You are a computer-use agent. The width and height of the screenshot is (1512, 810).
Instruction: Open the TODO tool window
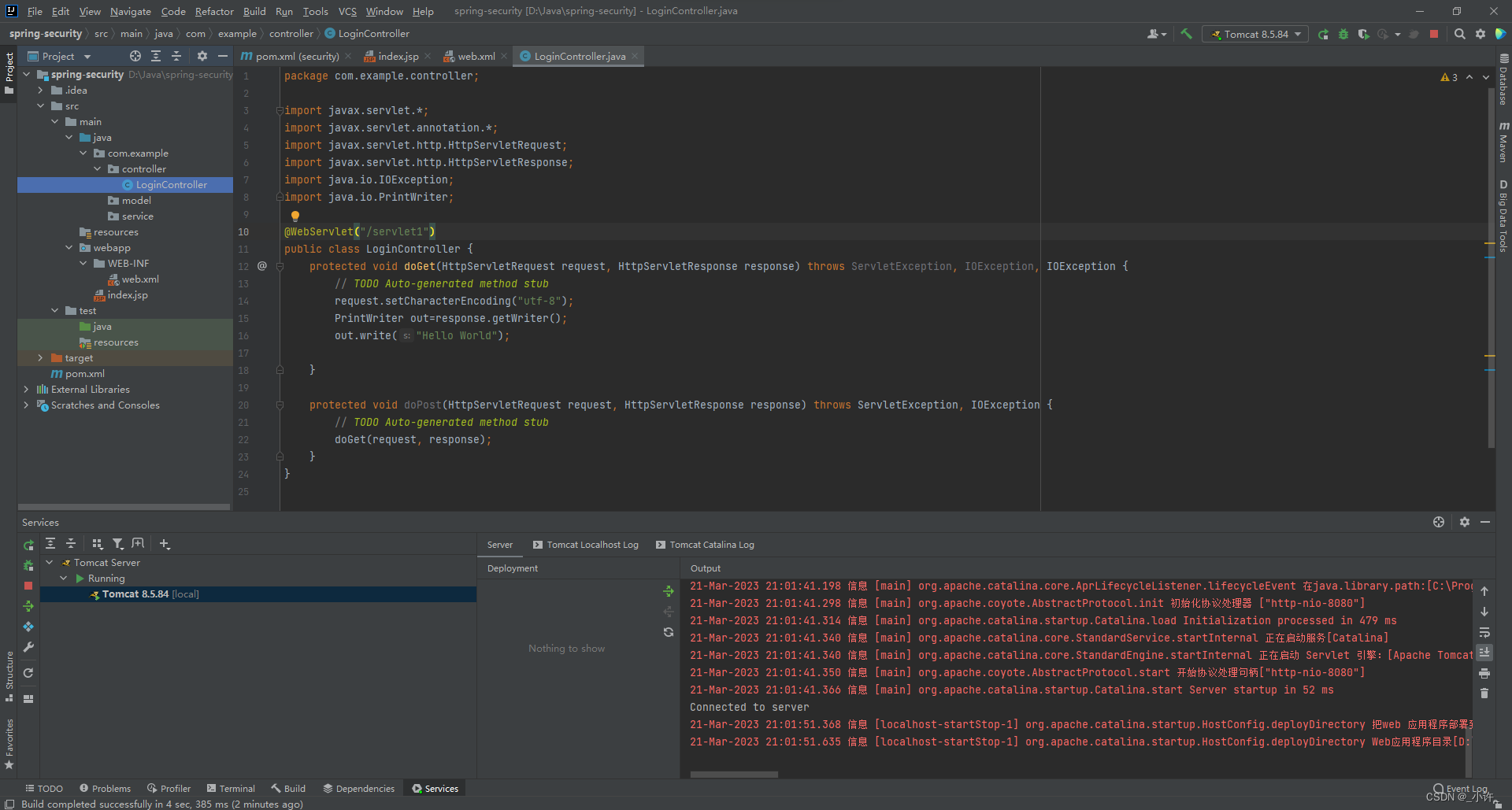tap(44, 788)
